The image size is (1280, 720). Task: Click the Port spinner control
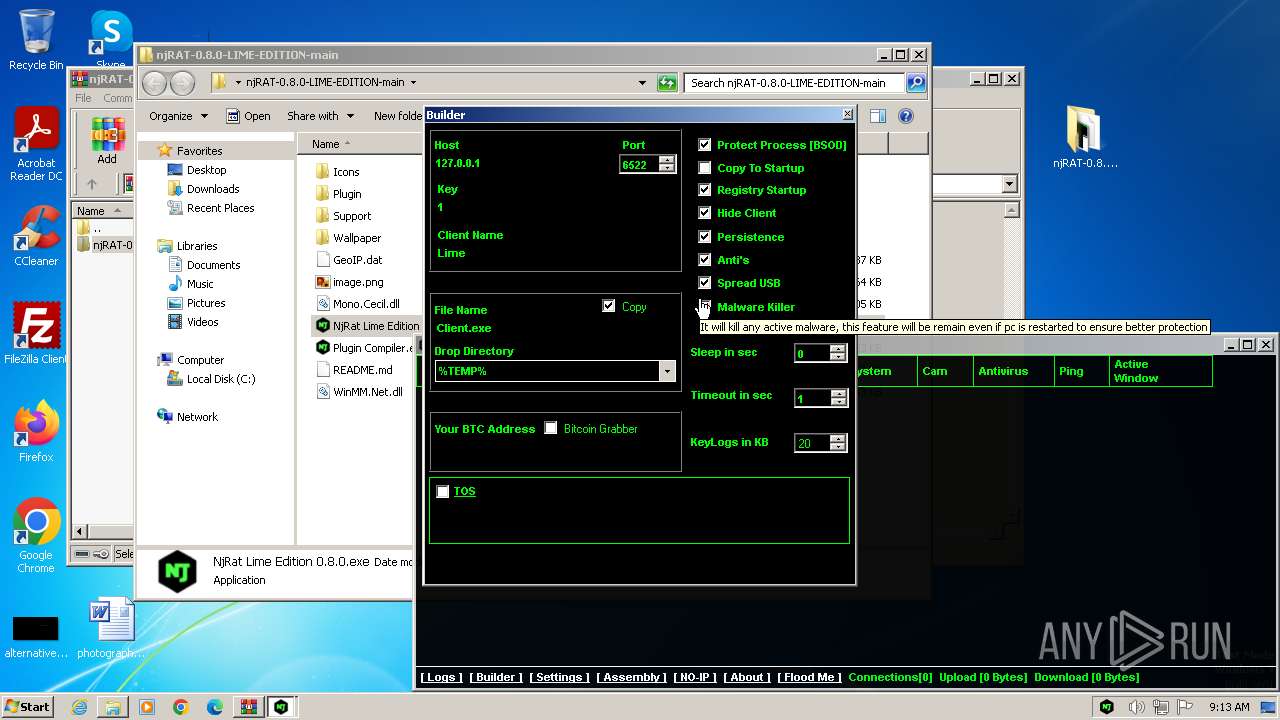(667, 164)
